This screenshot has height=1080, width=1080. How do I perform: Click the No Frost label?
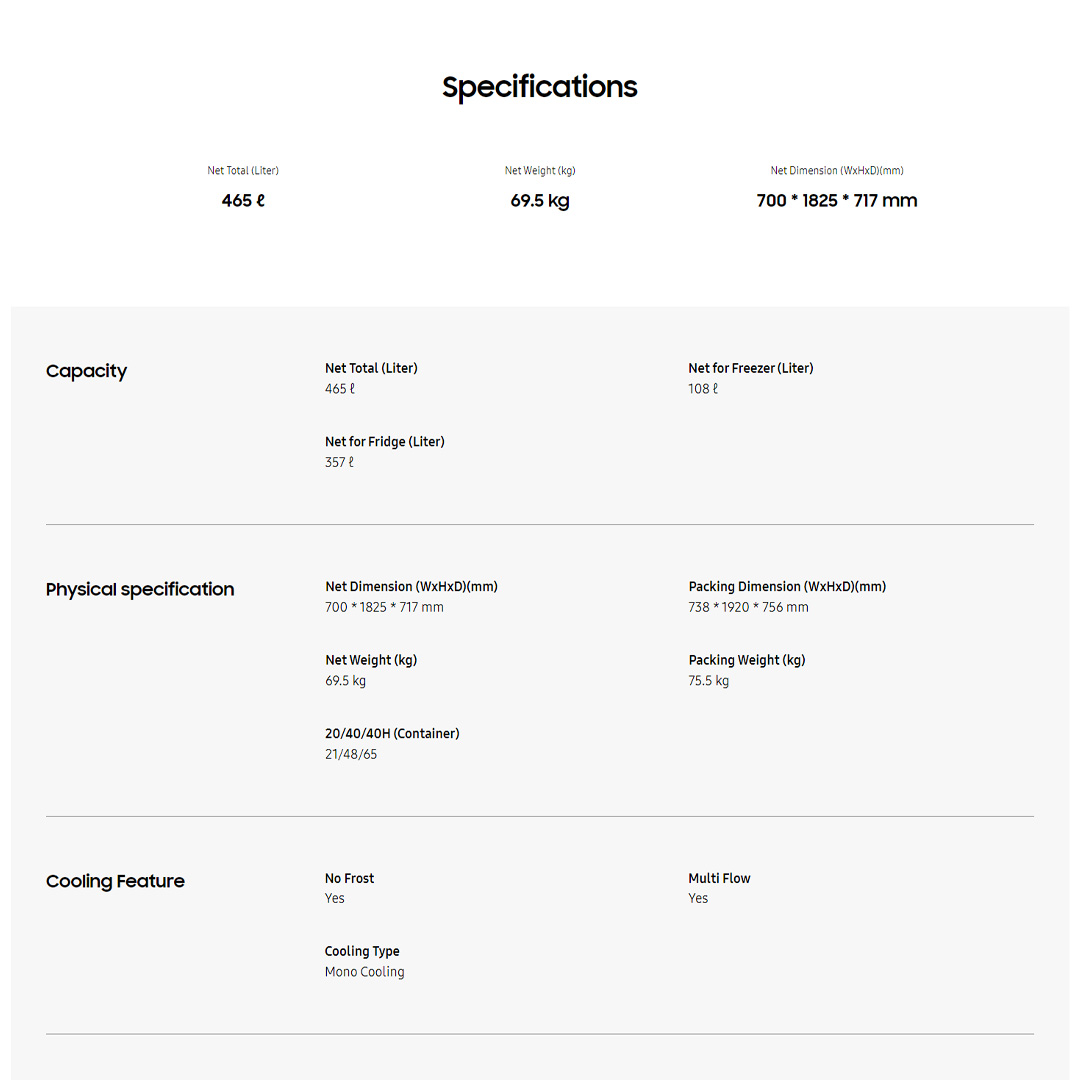[x=349, y=878]
